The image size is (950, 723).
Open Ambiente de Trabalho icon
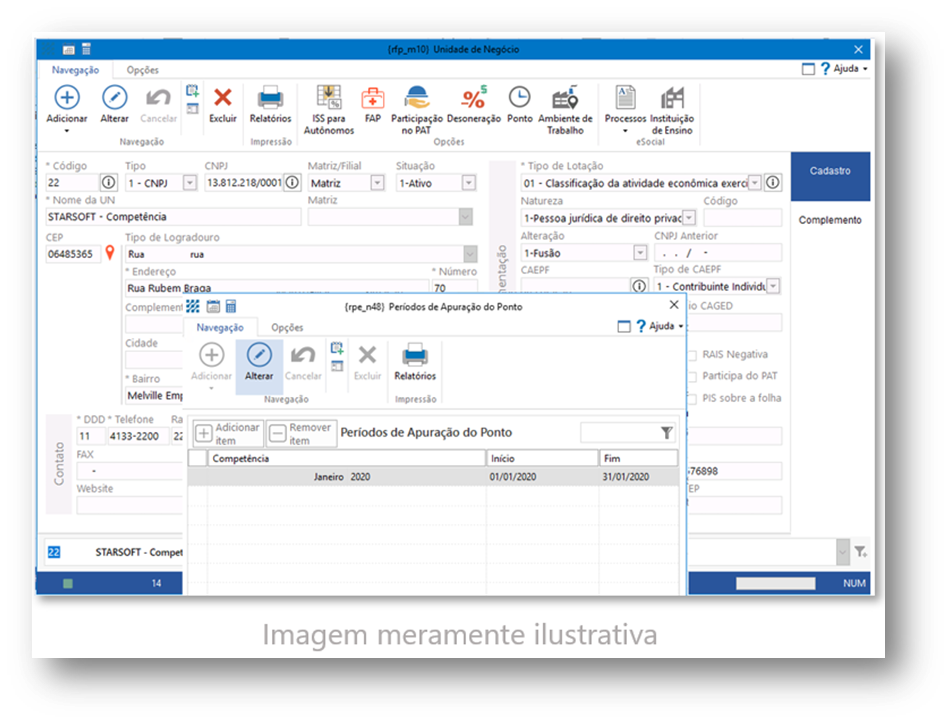[565, 98]
